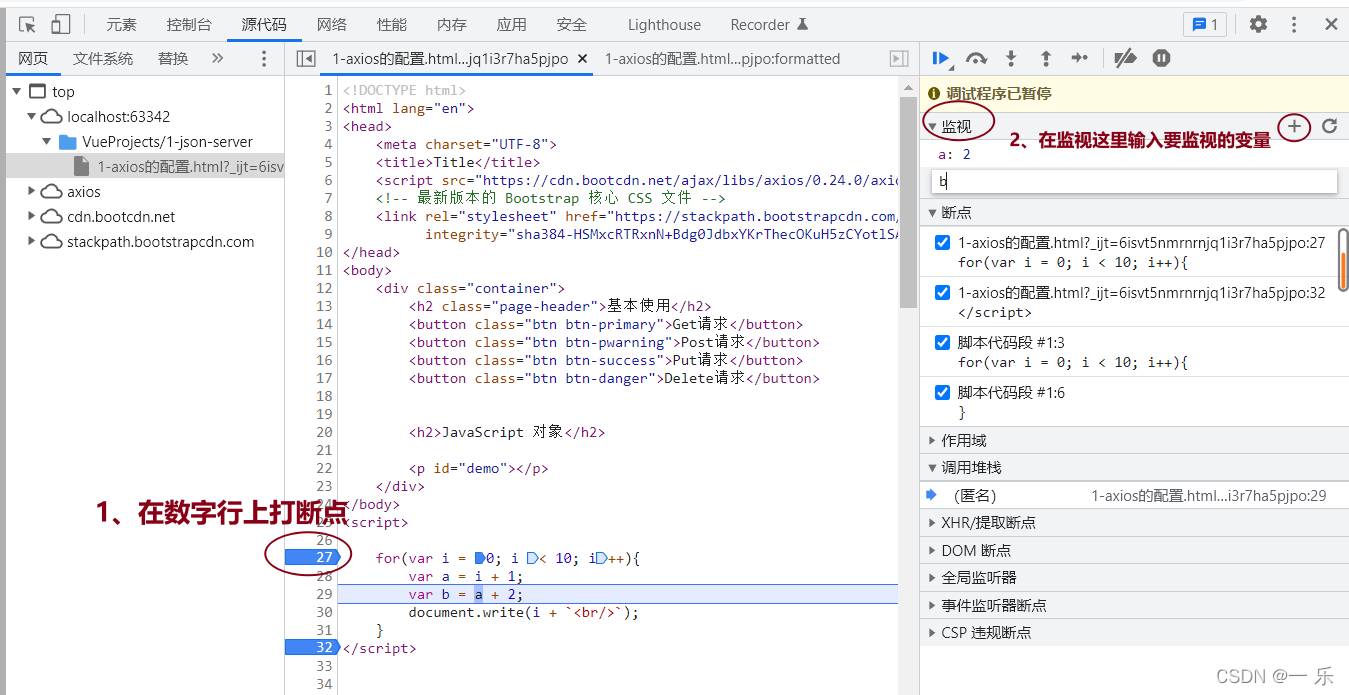The width and height of the screenshot is (1349, 695).
Task: Collapse the debugger sidebar icon
Action: 899,59
